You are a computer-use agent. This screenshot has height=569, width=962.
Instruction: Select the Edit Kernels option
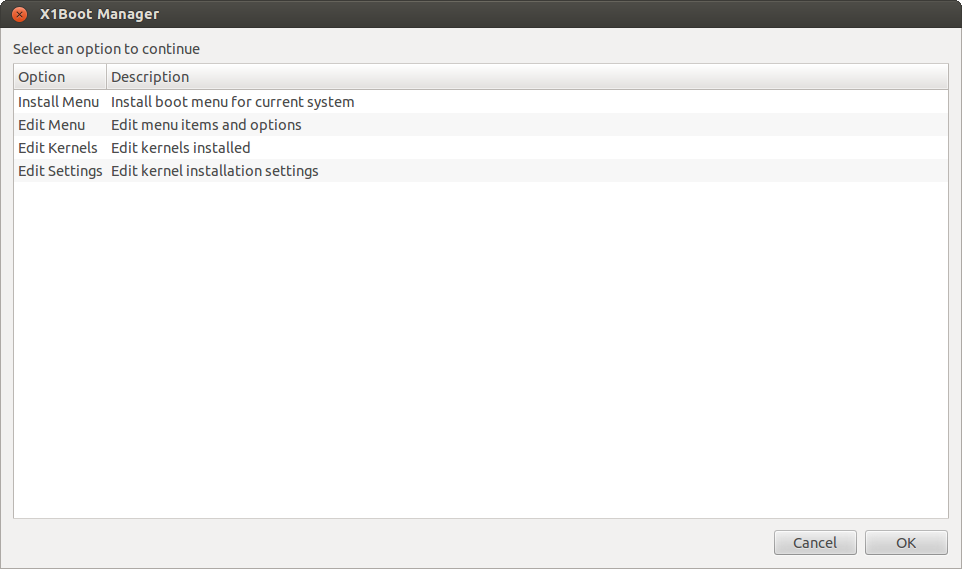tap(58, 148)
